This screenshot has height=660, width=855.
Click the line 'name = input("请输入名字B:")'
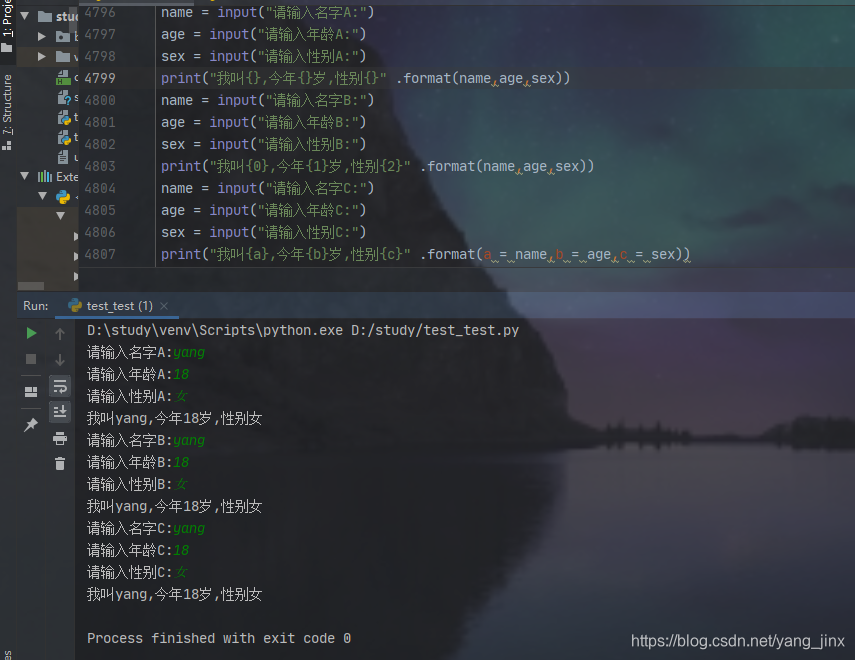click(x=267, y=100)
